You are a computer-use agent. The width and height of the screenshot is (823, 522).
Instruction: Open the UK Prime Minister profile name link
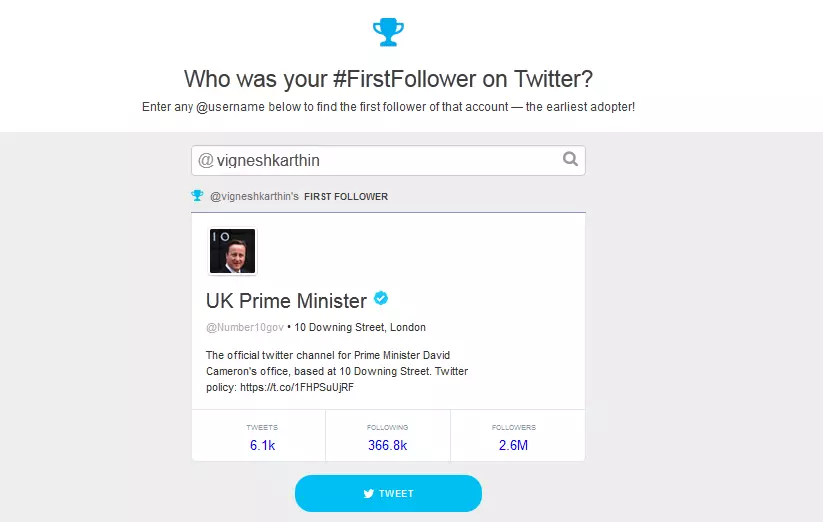tap(286, 301)
